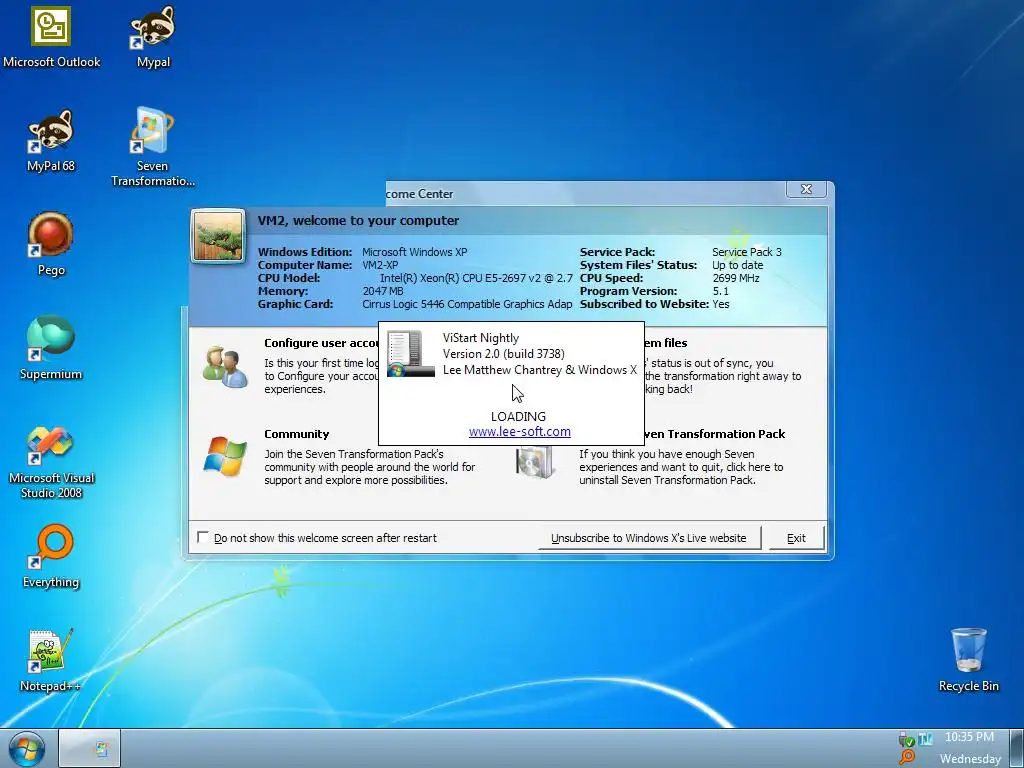Click the Show Desktop strip beside the clock
The height and width of the screenshot is (768, 1024).
[x=1017, y=748]
